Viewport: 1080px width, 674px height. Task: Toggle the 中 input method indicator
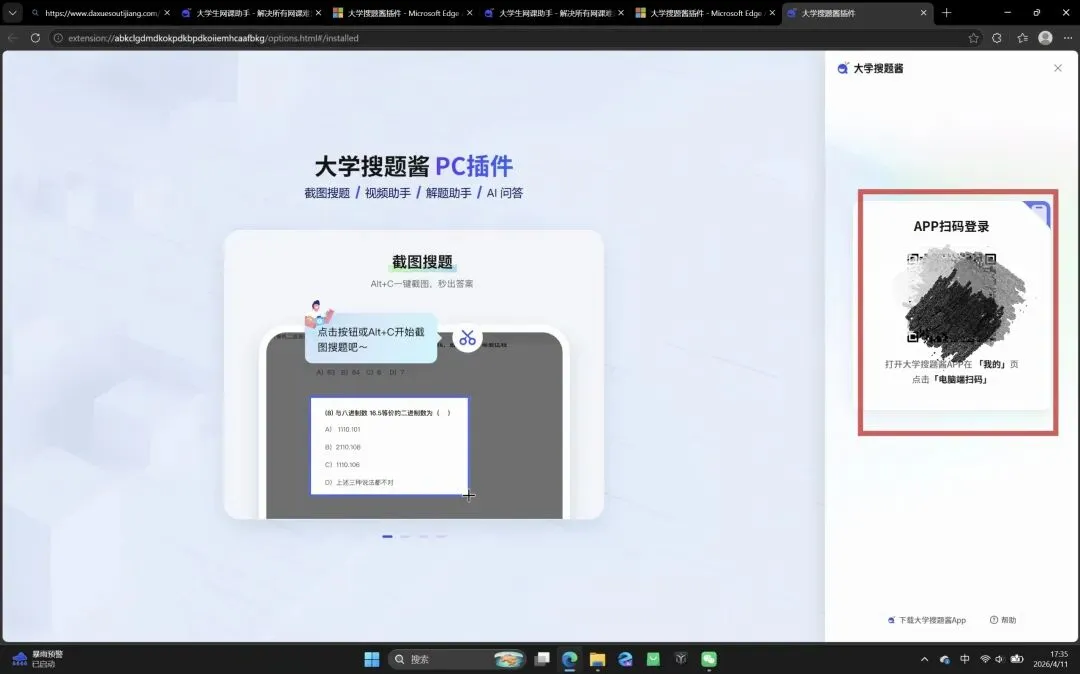[964, 660]
